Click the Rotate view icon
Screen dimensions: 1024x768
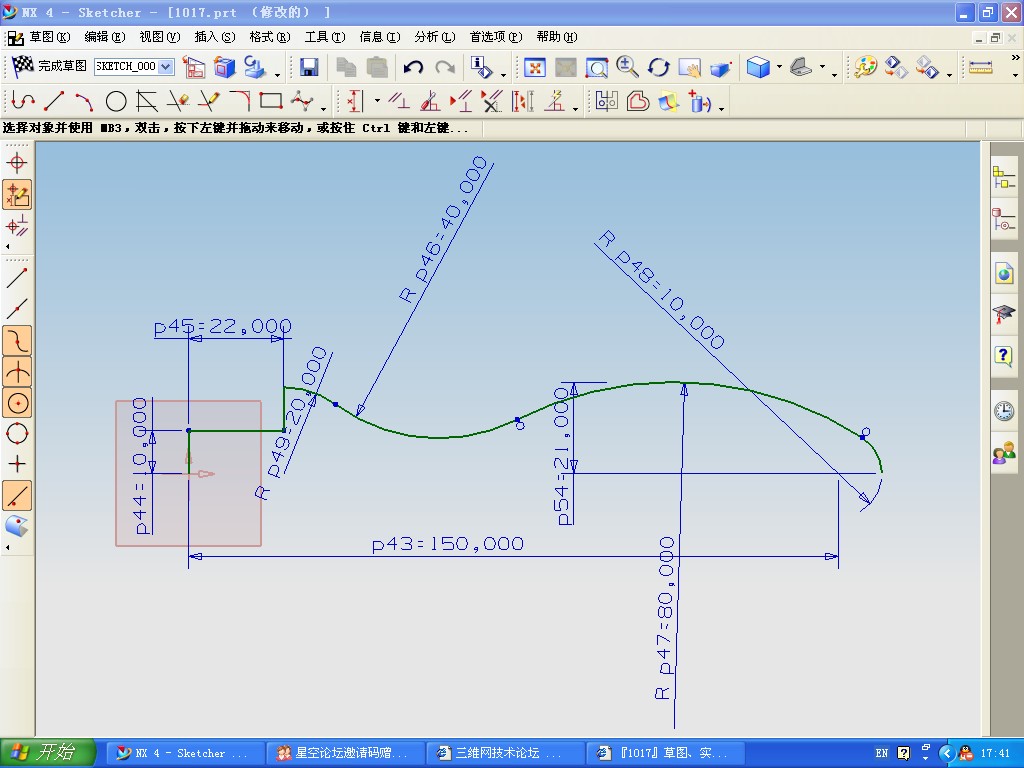coord(658,67)
